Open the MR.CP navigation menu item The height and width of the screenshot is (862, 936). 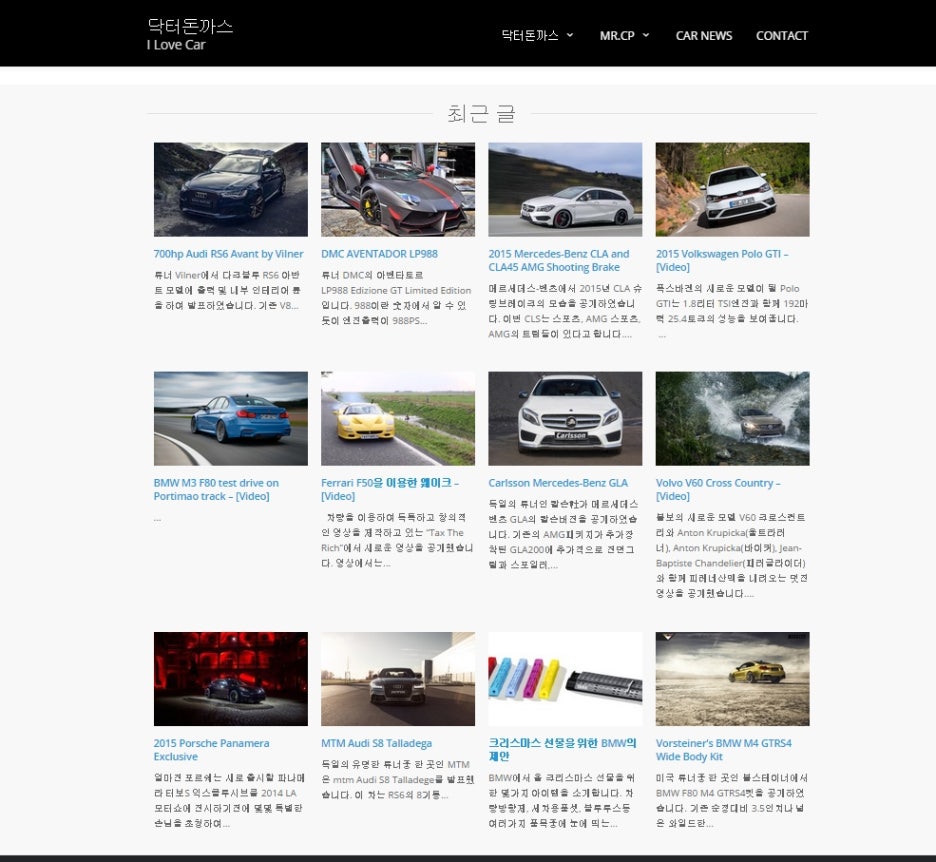tap(617, 35)
